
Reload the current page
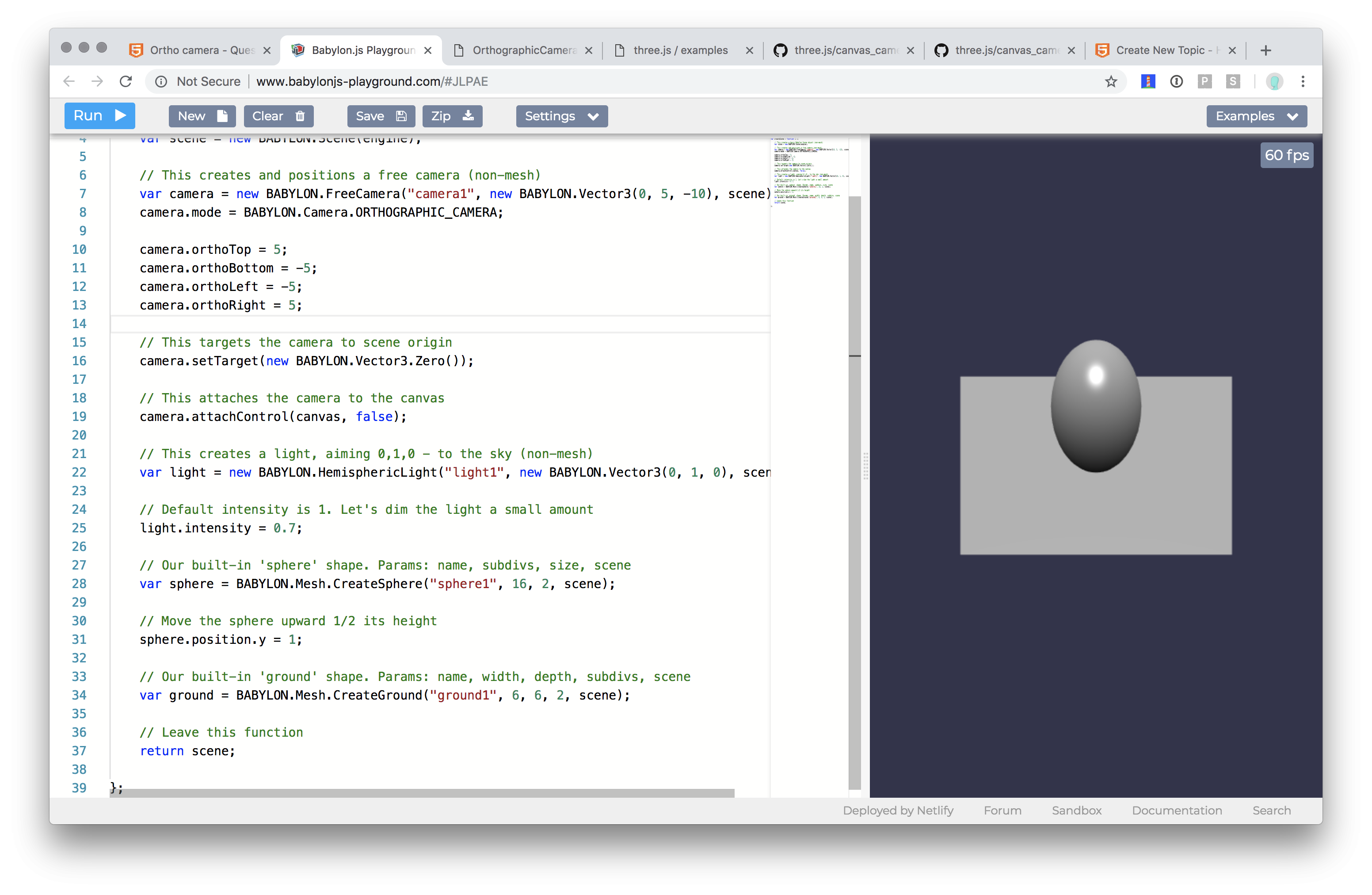point(126,81)
